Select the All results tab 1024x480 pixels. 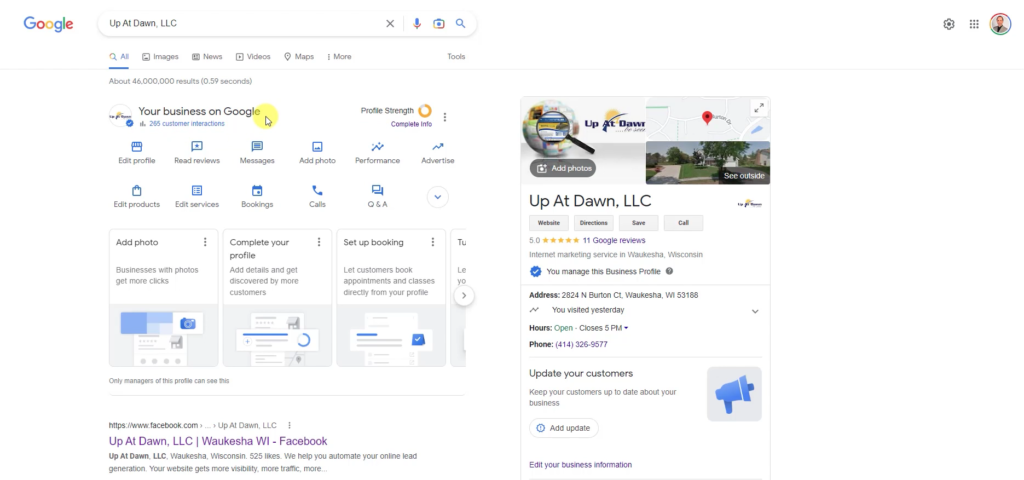point(119,57)
